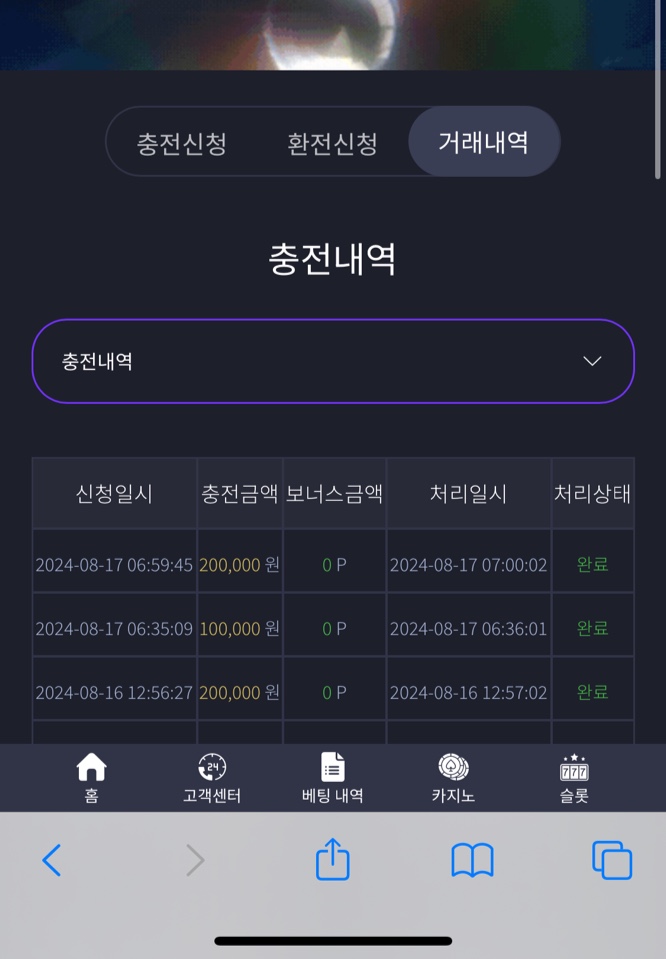Click the 신청일시 column header
Screen dimensions: 666x959
tap(114, 493)
